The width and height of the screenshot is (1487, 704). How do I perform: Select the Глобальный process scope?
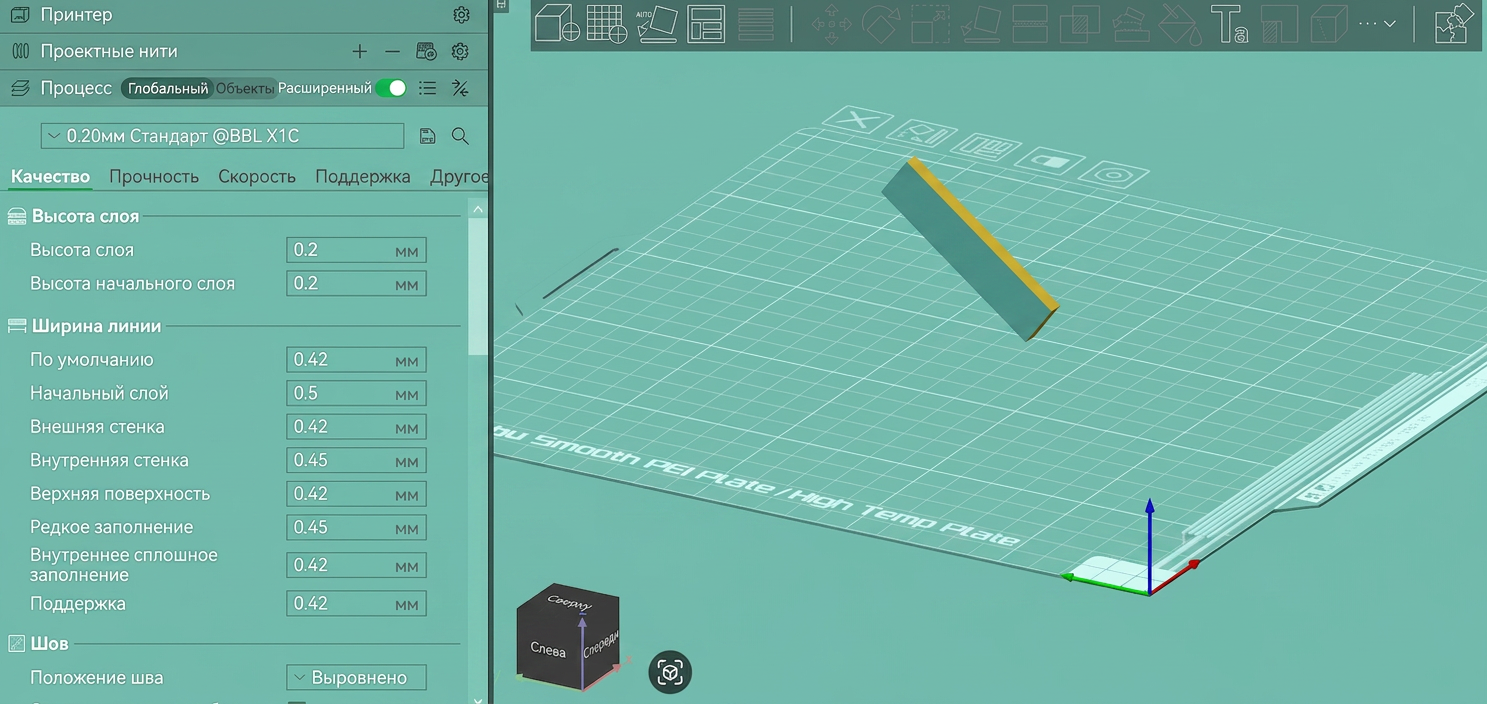(168, 88)
